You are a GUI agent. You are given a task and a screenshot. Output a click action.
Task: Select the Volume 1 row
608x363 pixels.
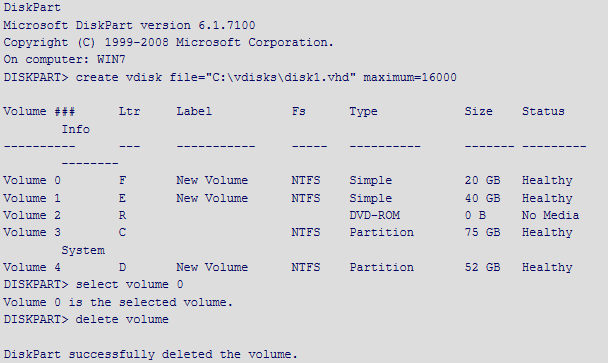pos(288,198)
